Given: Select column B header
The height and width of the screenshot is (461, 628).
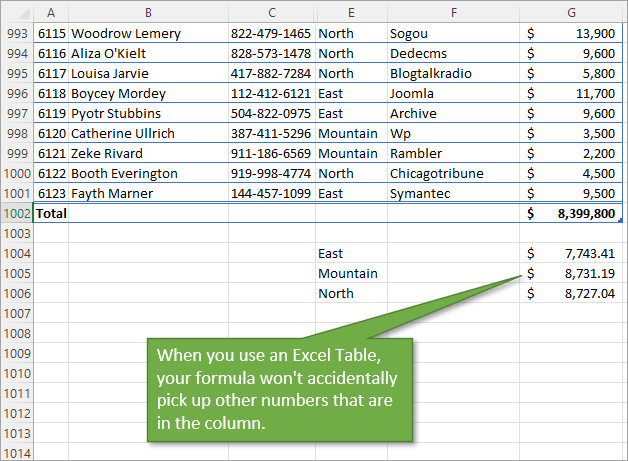Looking at the screenshot, I should [148, 11].
